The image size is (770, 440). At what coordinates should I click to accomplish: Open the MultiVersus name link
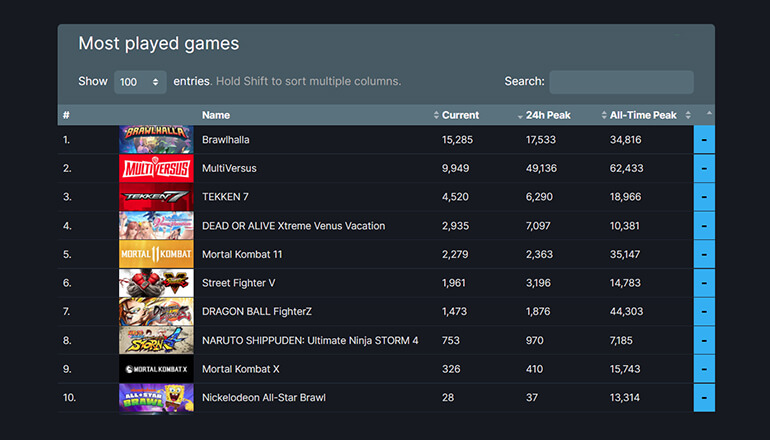click(229, 168)
